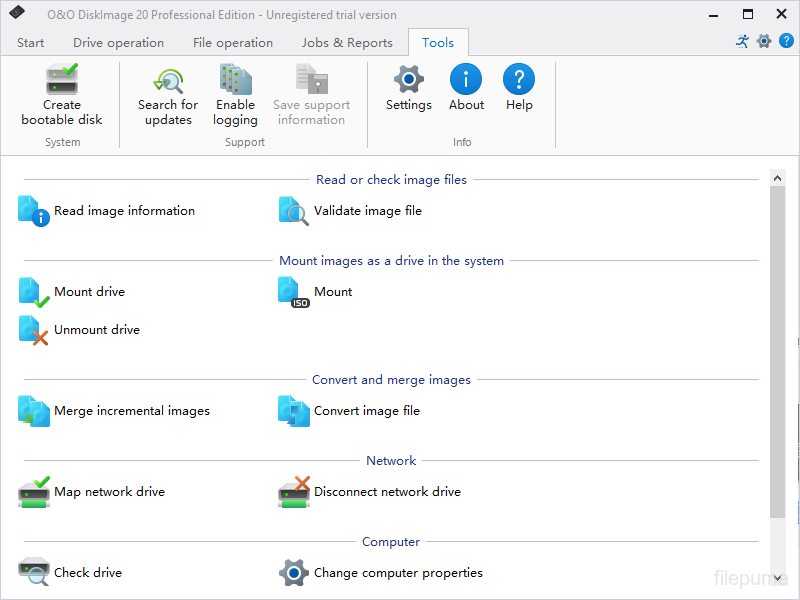Click the Read image information icon
Image resolution: width=800 pixels, height=600 pixels.
34,211
